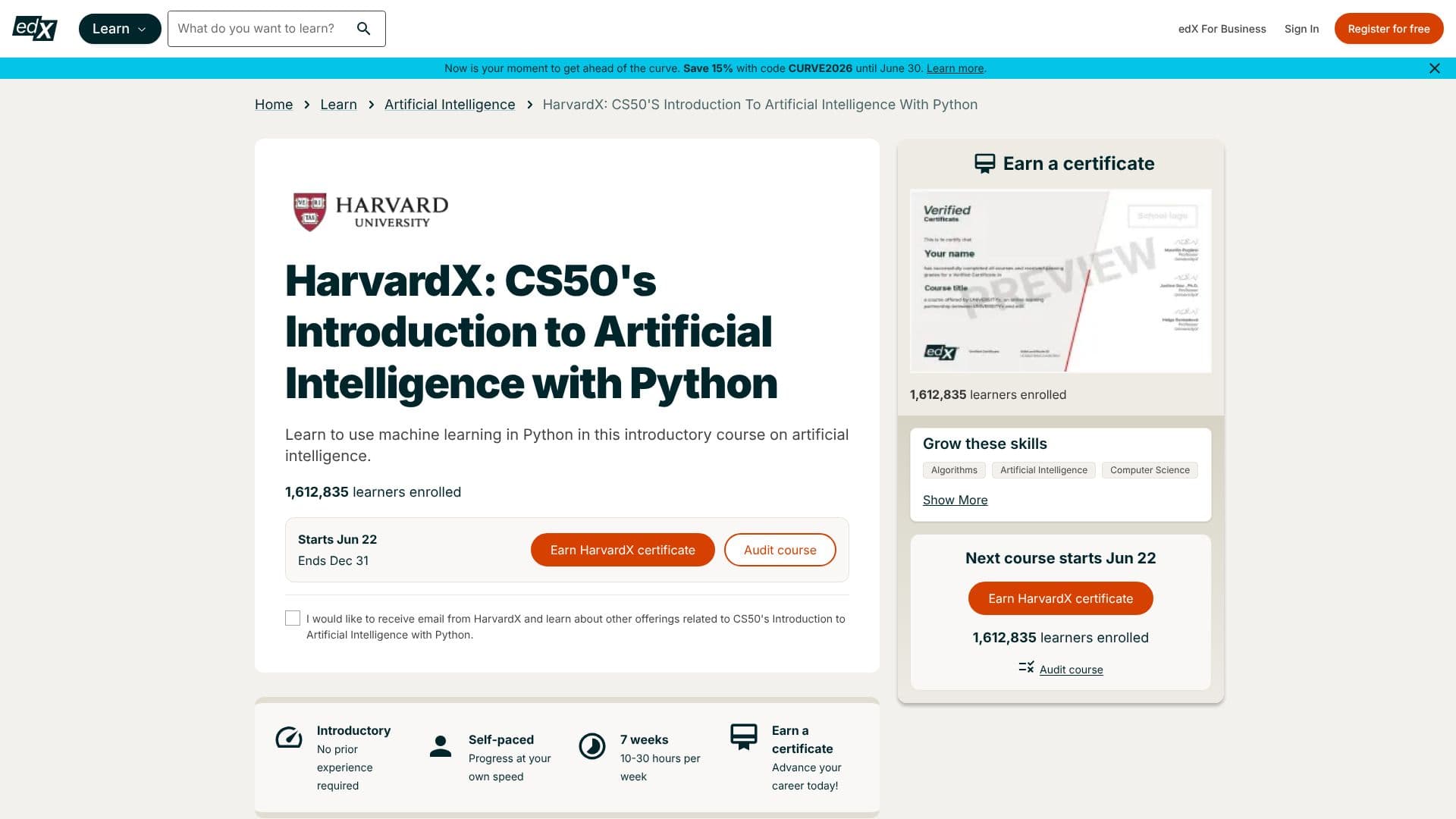The width and height of the screenshot is (1456, 819).
Task: Check the HarvardX email opt-in checkbox
Action: [293, 618]
